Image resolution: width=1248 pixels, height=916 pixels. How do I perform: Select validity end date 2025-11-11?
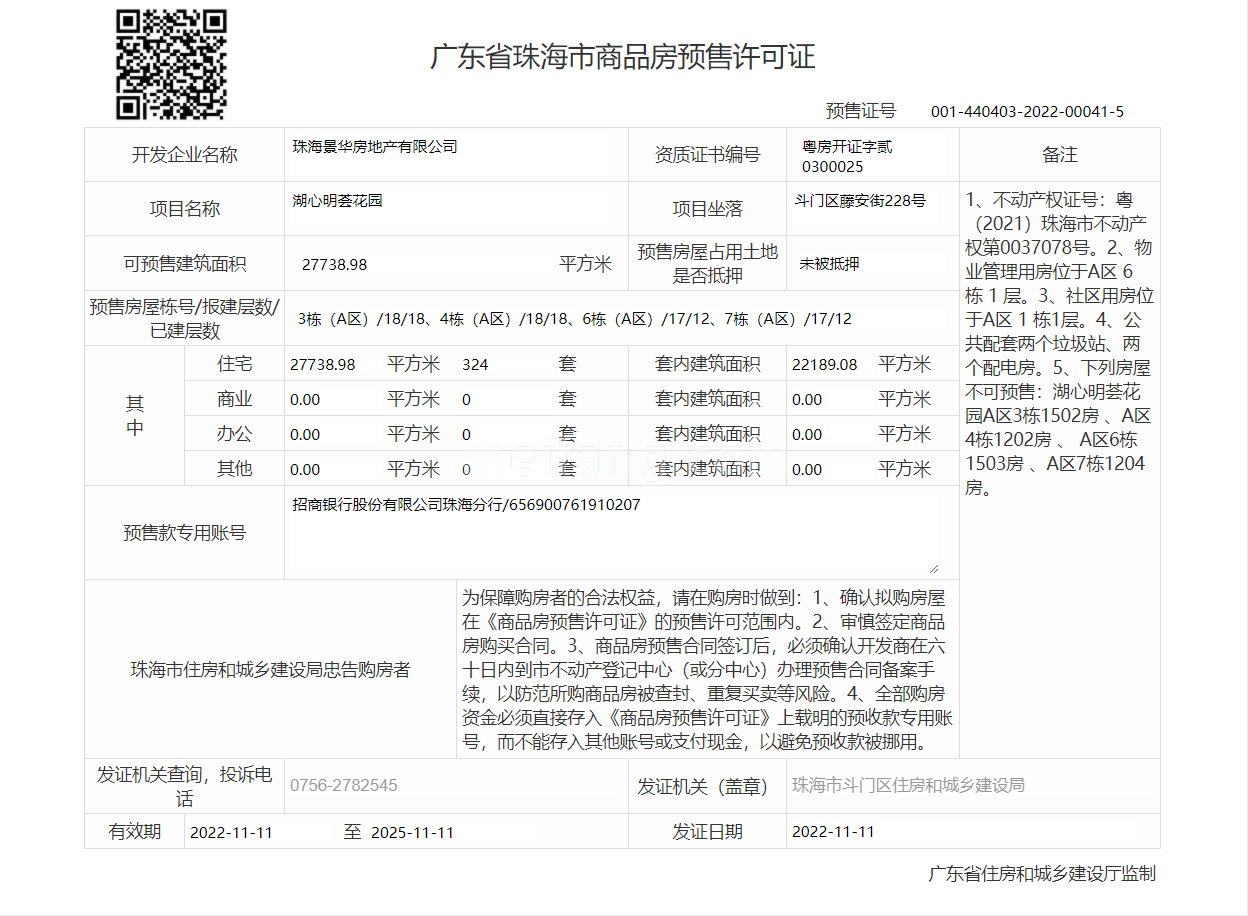point(412,832)
